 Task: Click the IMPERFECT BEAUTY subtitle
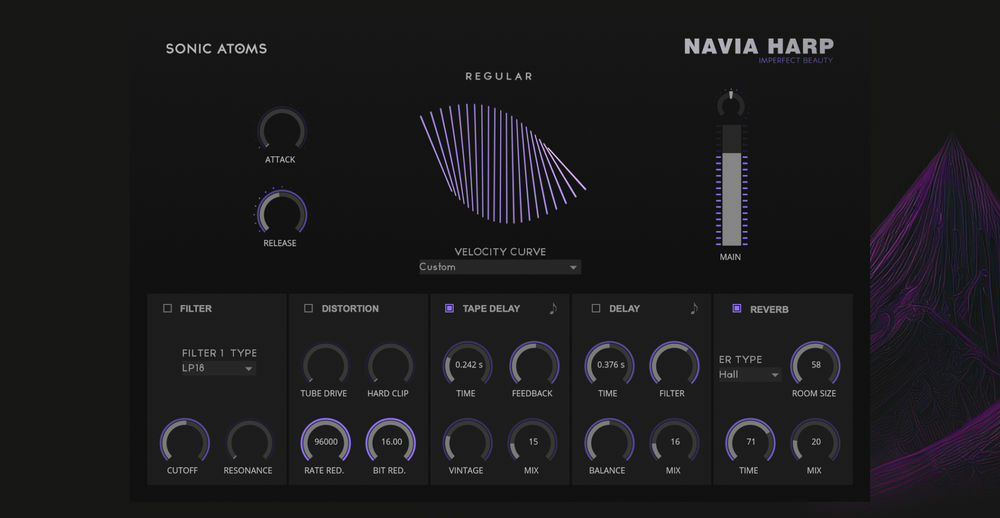pyautogui.click(x=795, y=61)
